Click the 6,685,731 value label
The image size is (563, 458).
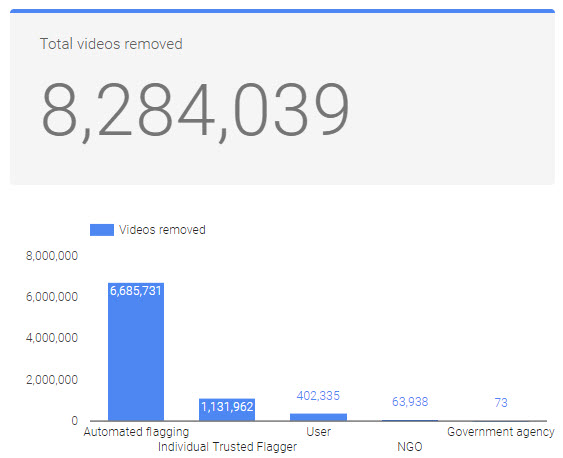(x=136, y=291)
